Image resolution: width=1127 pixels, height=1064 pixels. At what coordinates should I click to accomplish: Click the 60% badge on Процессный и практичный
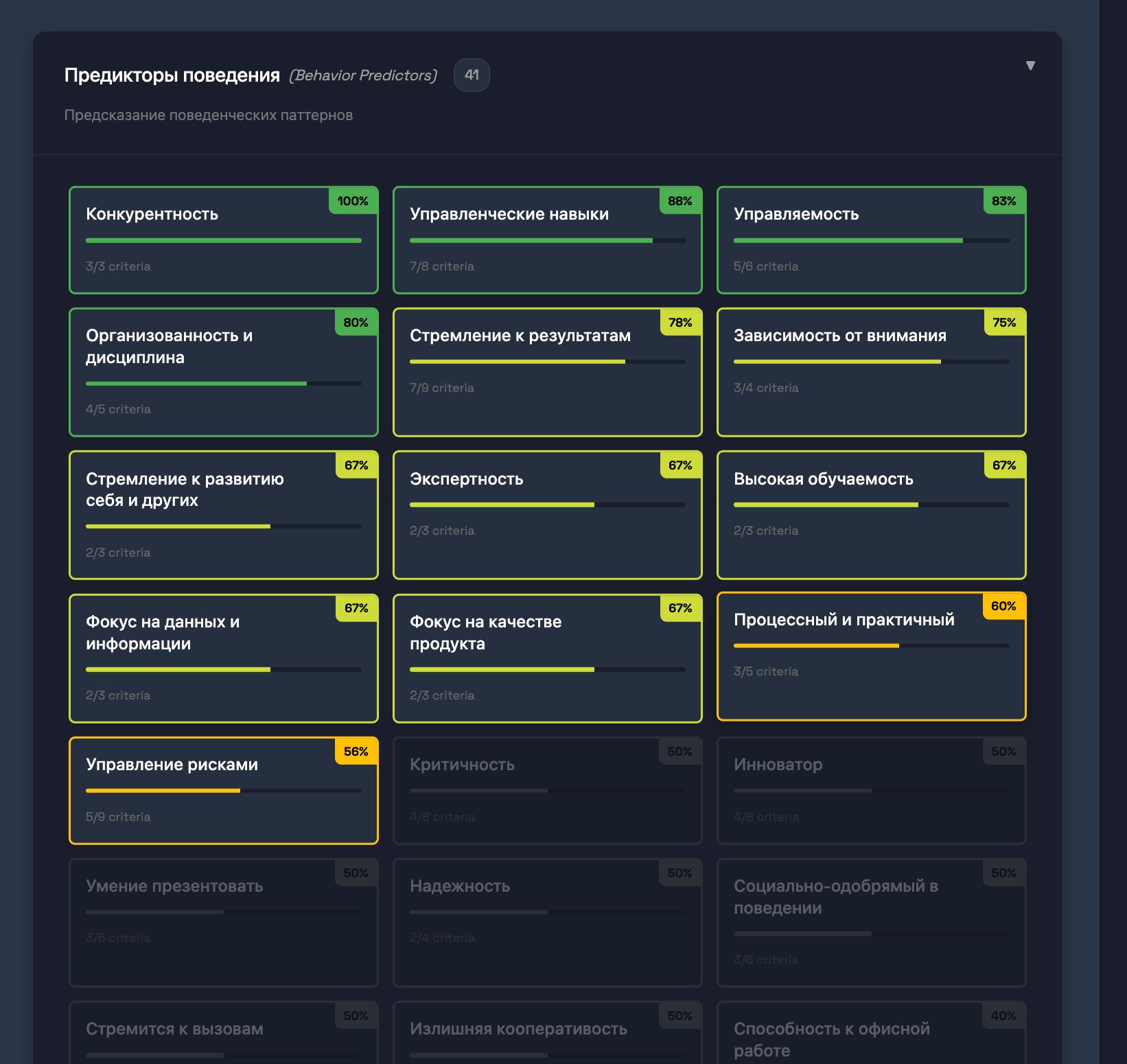click(1003, 606)
